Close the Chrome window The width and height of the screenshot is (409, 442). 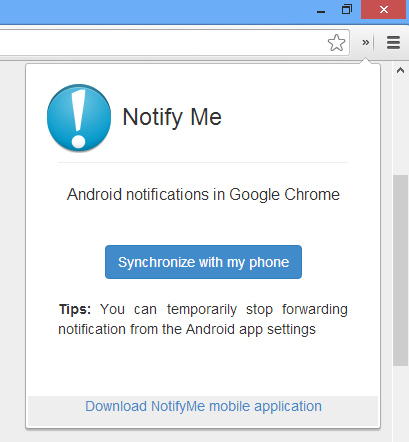[384, 9]
